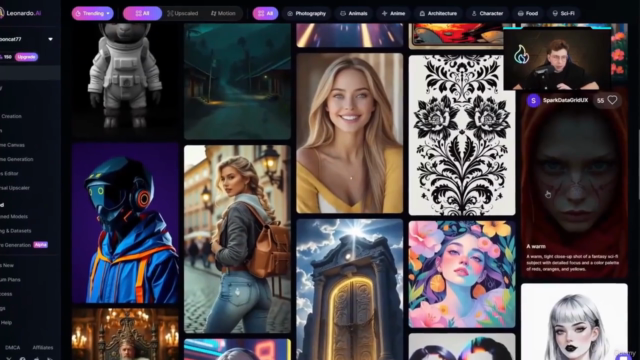Screen dimensions: 640x360
Task: Click the Leonardo.Ai logo
Action: pos(20,13)
